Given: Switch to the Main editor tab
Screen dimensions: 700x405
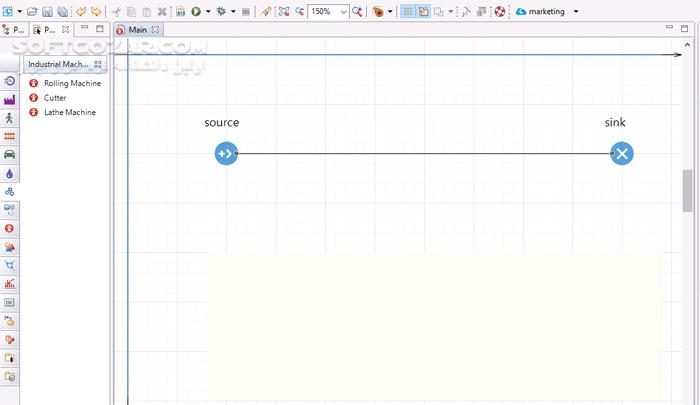Looking at the screenshot, I should pos(137,30).
